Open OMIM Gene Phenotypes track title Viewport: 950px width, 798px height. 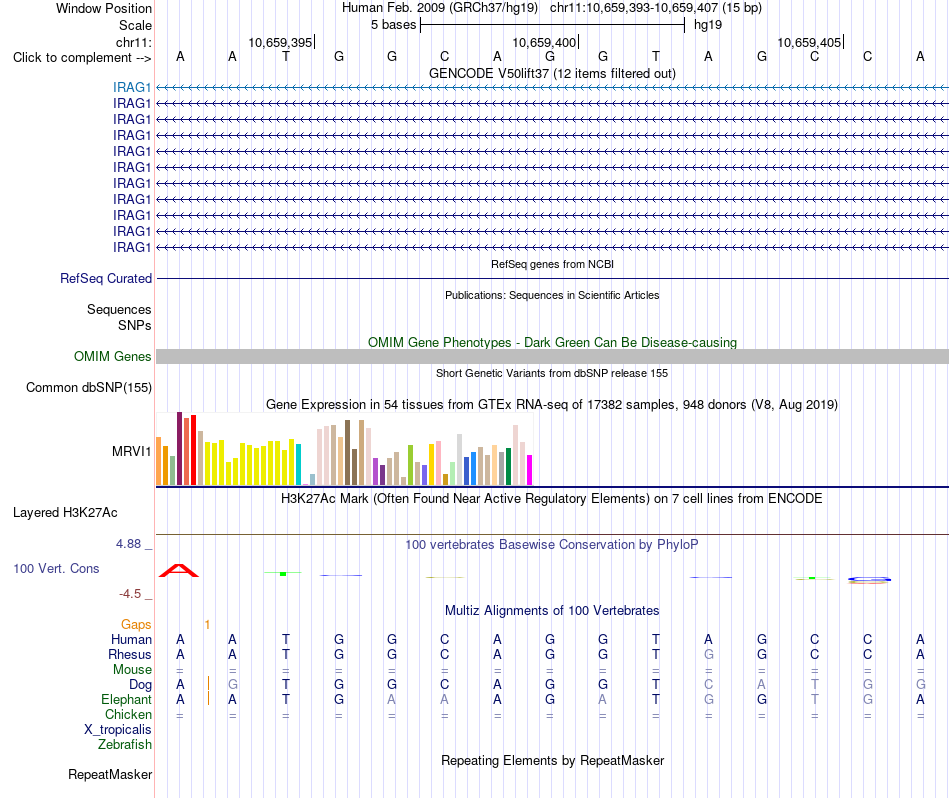(552, 342)
